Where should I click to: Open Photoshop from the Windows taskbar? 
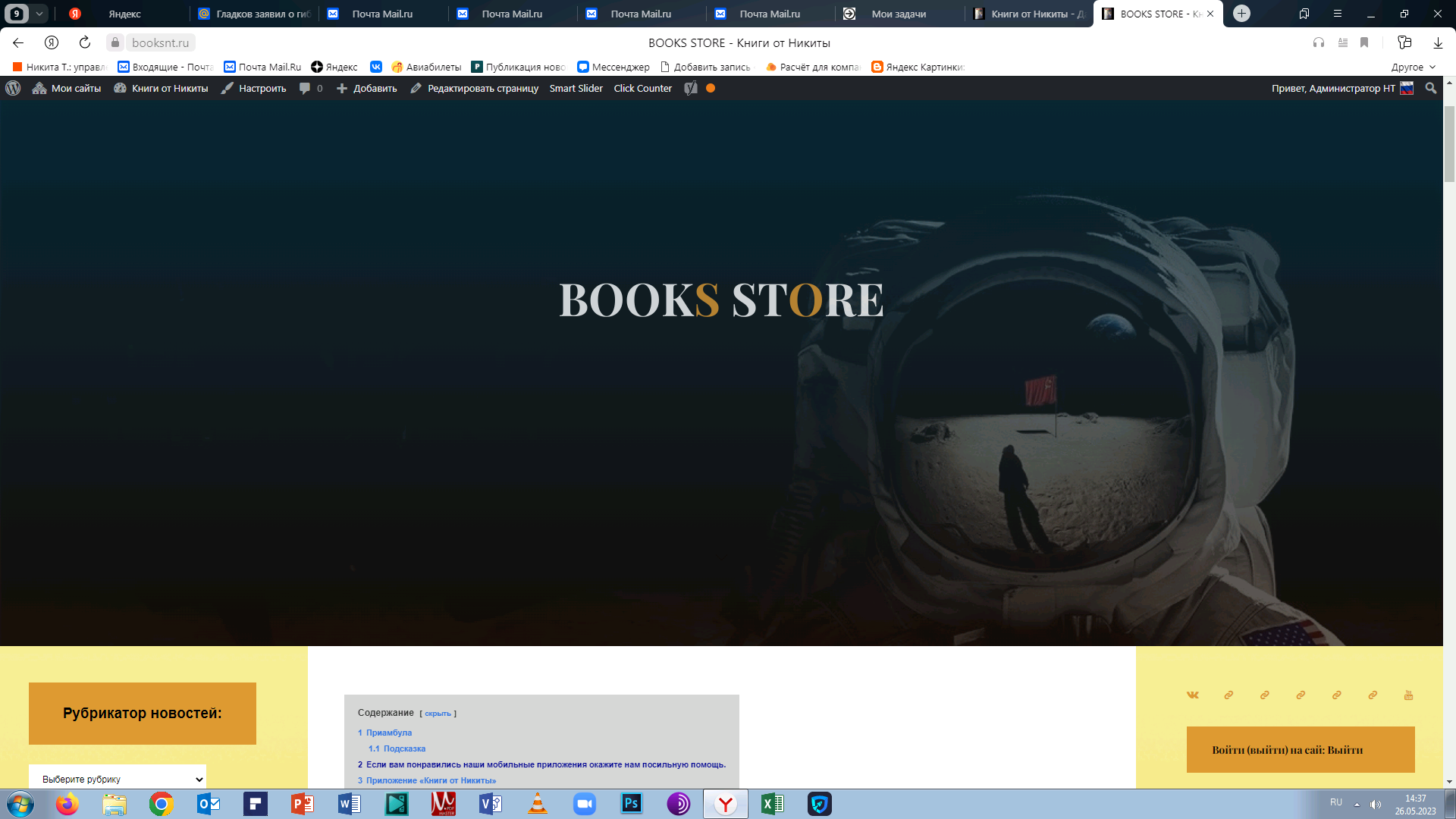coord(631,804)
